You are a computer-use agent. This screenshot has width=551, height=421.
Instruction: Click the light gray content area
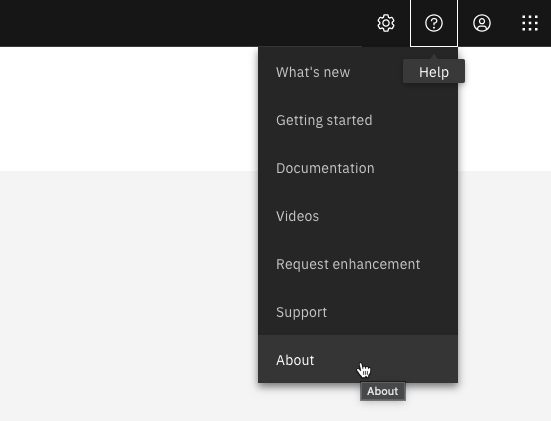[129, 296]
